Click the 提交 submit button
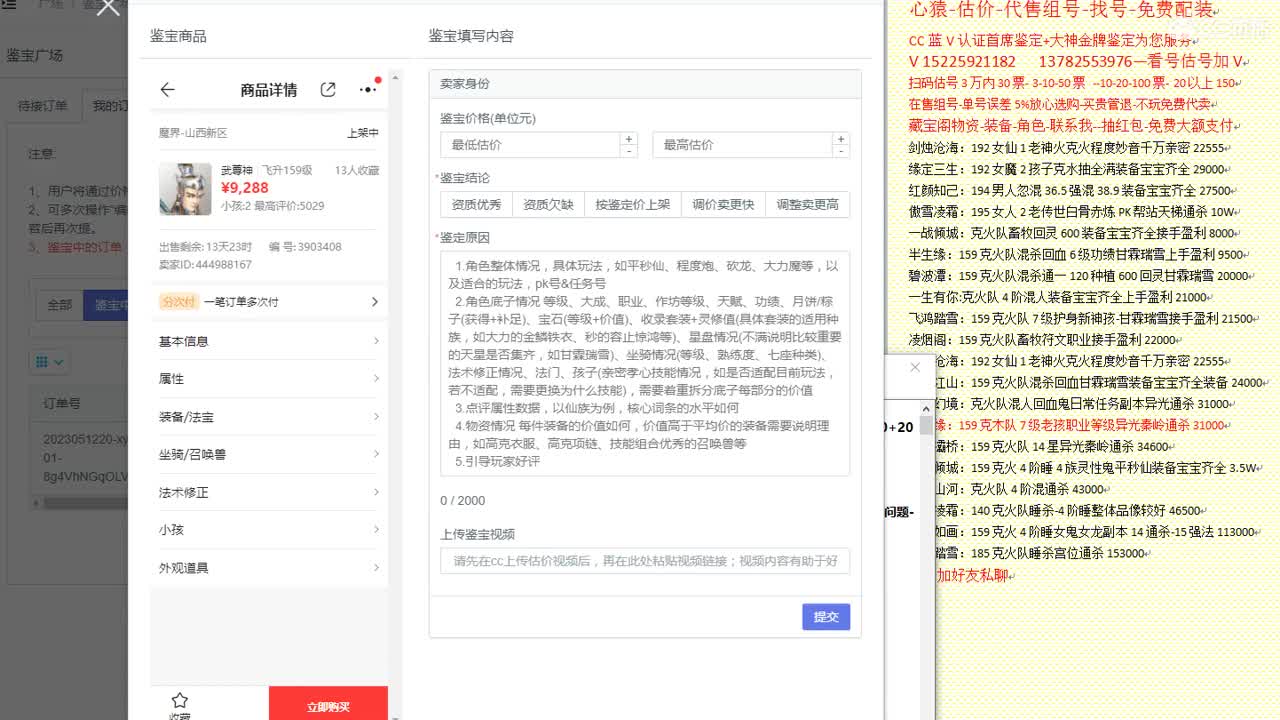1280x720 pixels. coord(826,617)
